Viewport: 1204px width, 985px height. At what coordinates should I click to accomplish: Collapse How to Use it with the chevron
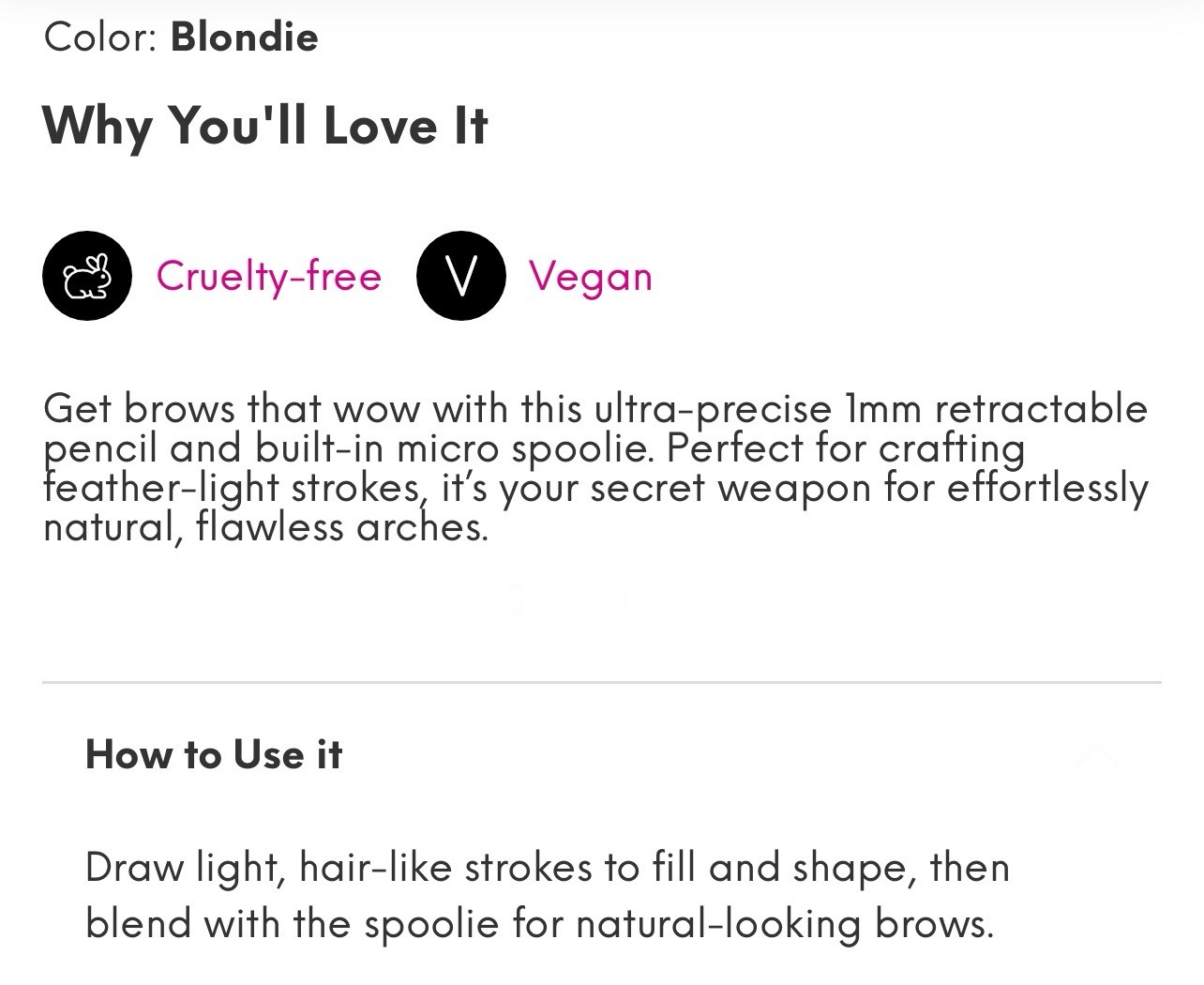coord(1095,755)
